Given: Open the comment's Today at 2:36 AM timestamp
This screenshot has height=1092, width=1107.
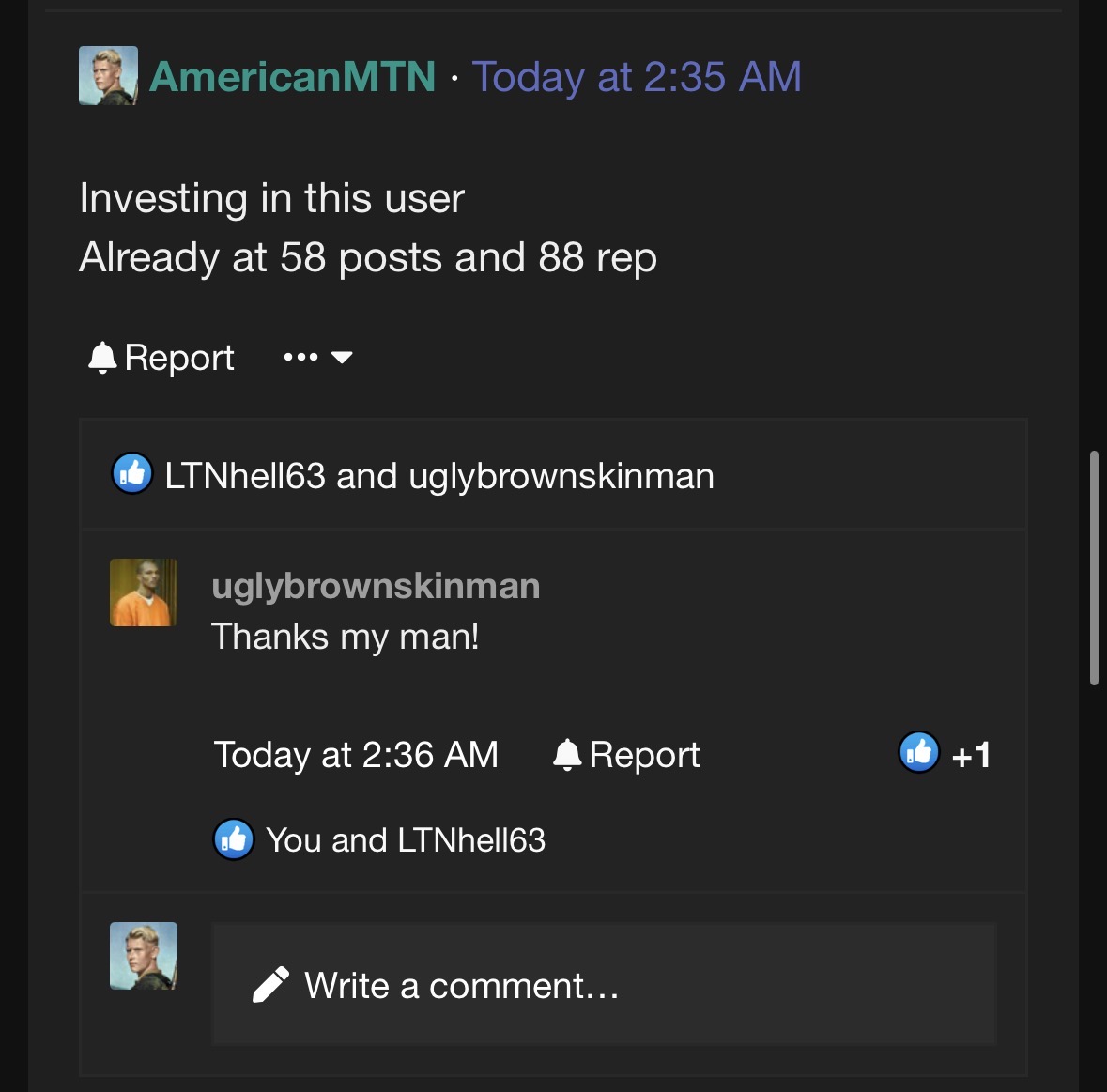Looking at the screenshot, I should pos(356,755).
